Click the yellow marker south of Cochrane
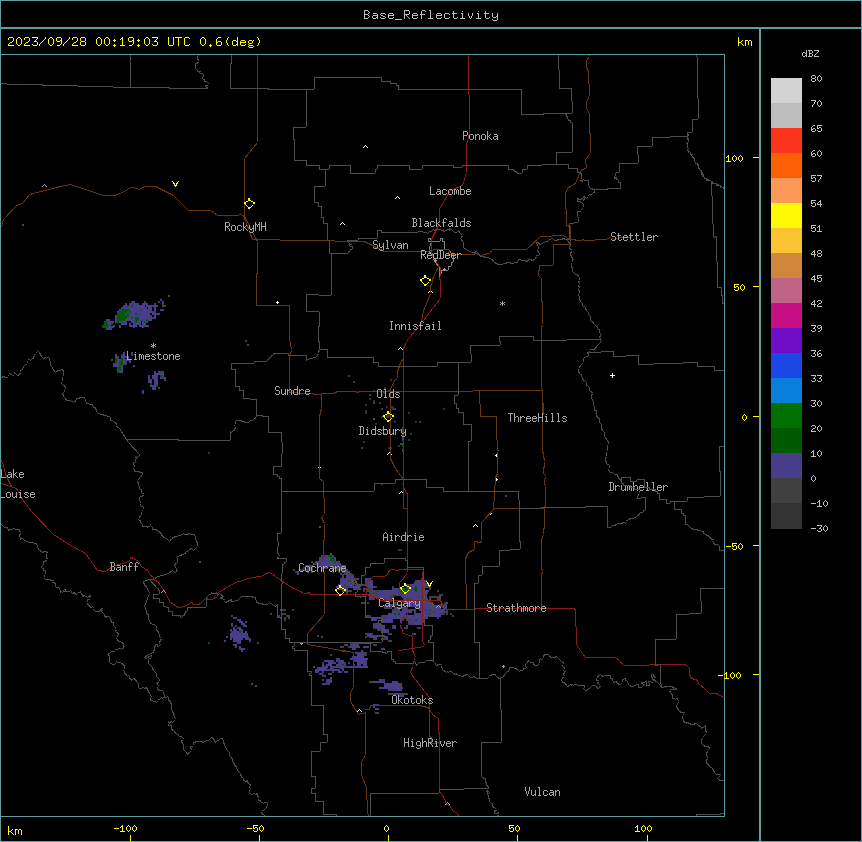The image size is (862, 842). pos(340,590)
